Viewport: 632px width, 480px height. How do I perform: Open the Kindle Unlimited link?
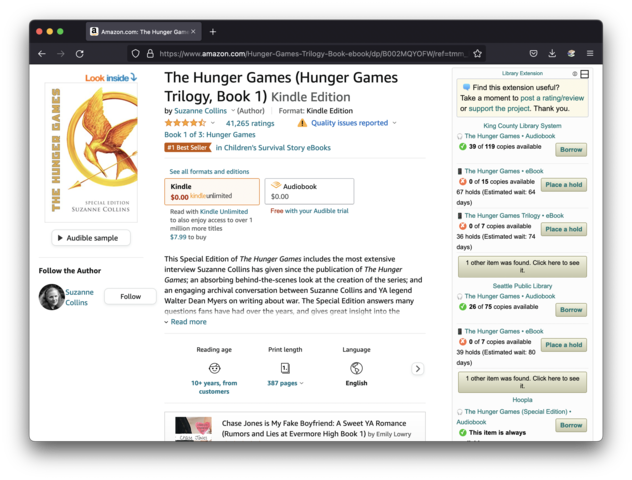[x=224, y=211]
